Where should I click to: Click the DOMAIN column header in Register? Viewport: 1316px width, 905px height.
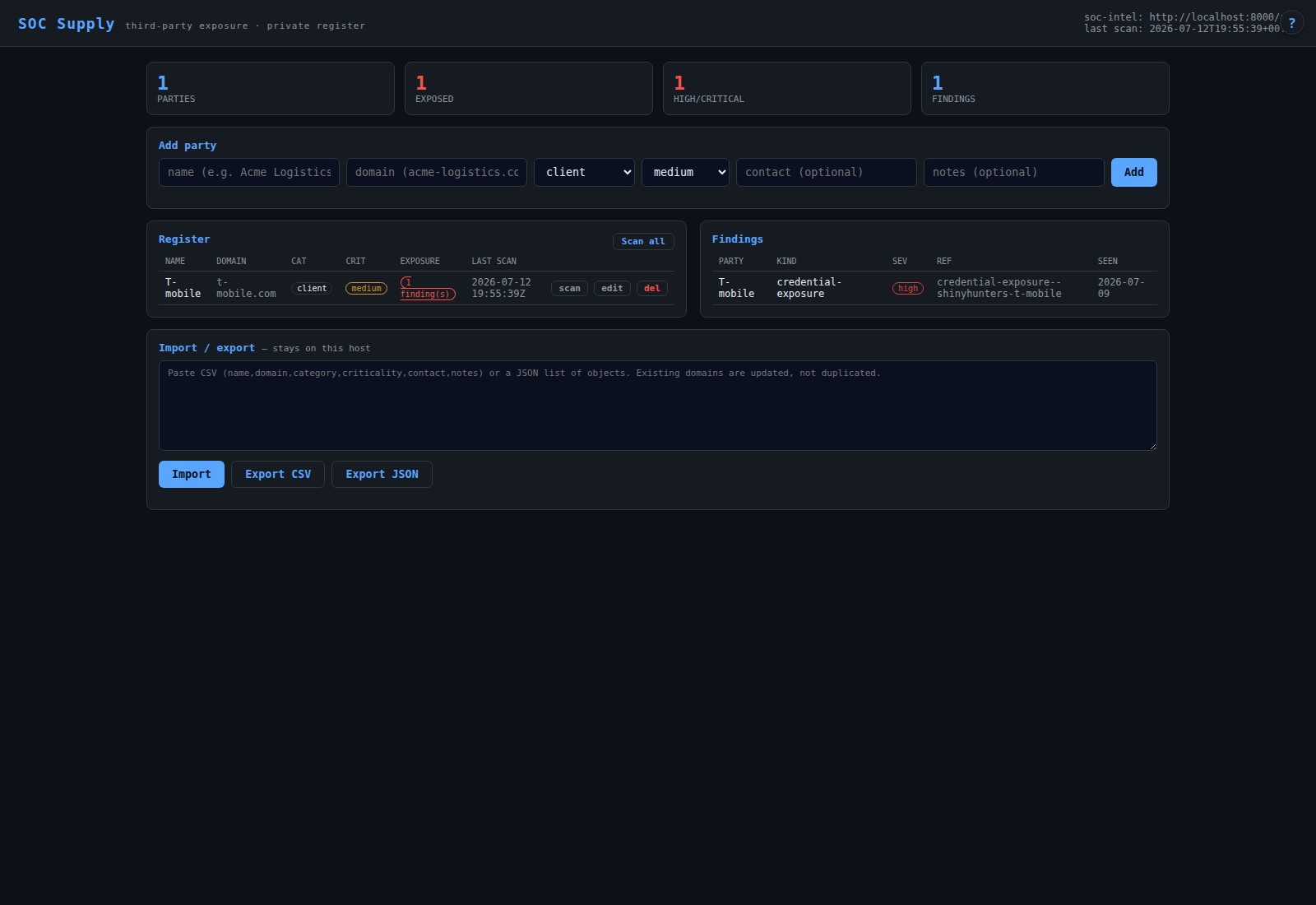231,261
